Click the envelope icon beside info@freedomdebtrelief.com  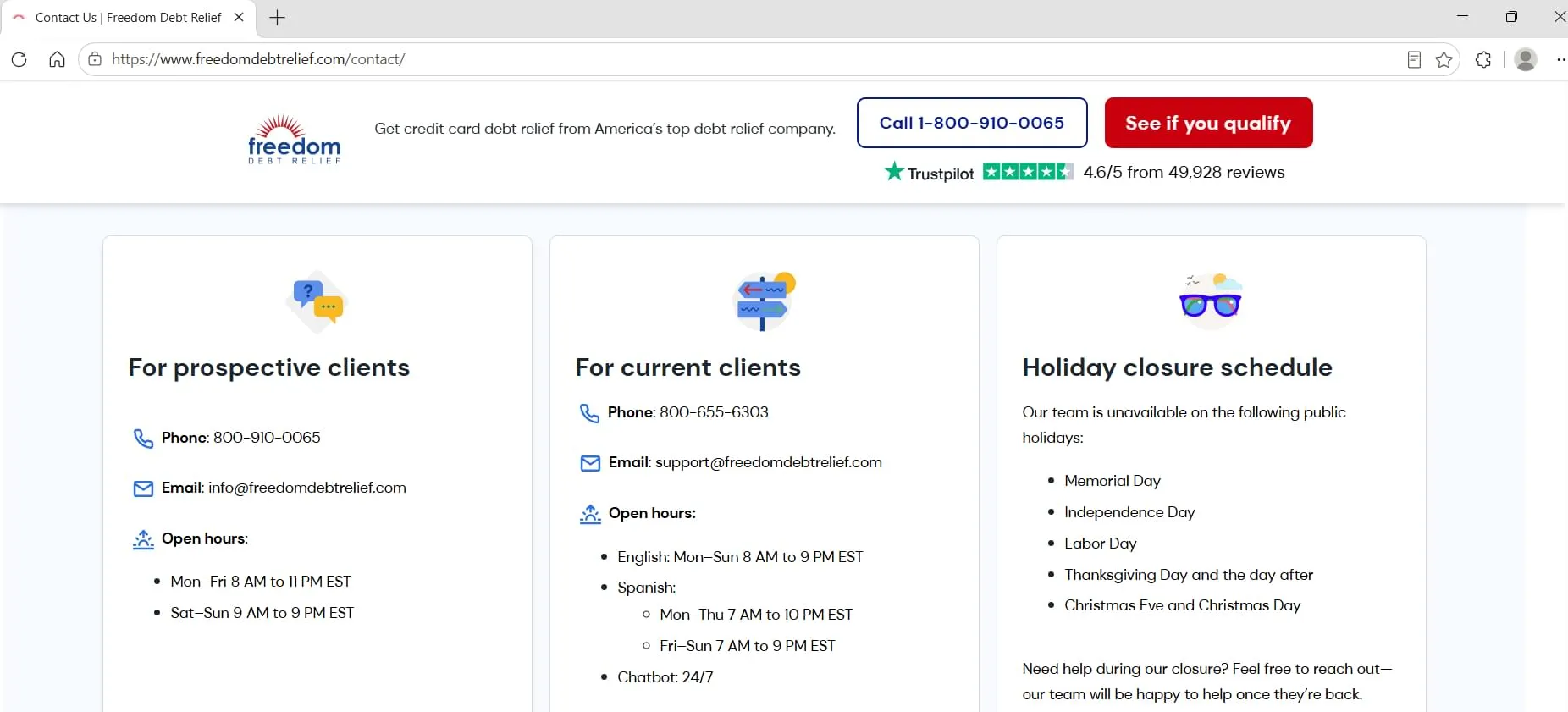coord(143,488)
